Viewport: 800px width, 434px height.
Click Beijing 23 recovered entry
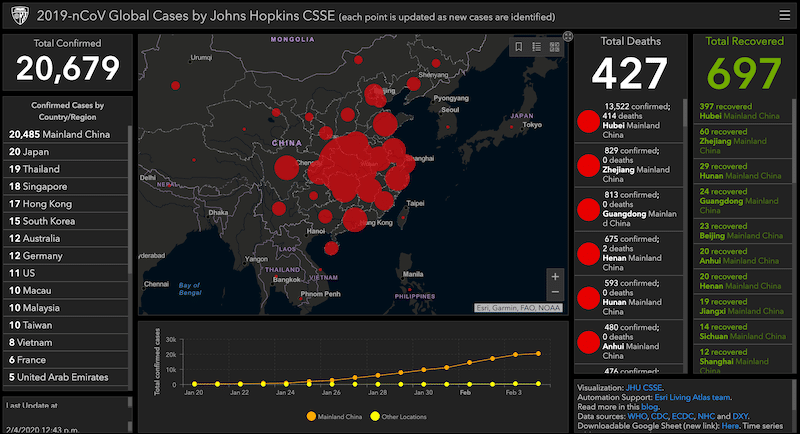coord(742,231)
